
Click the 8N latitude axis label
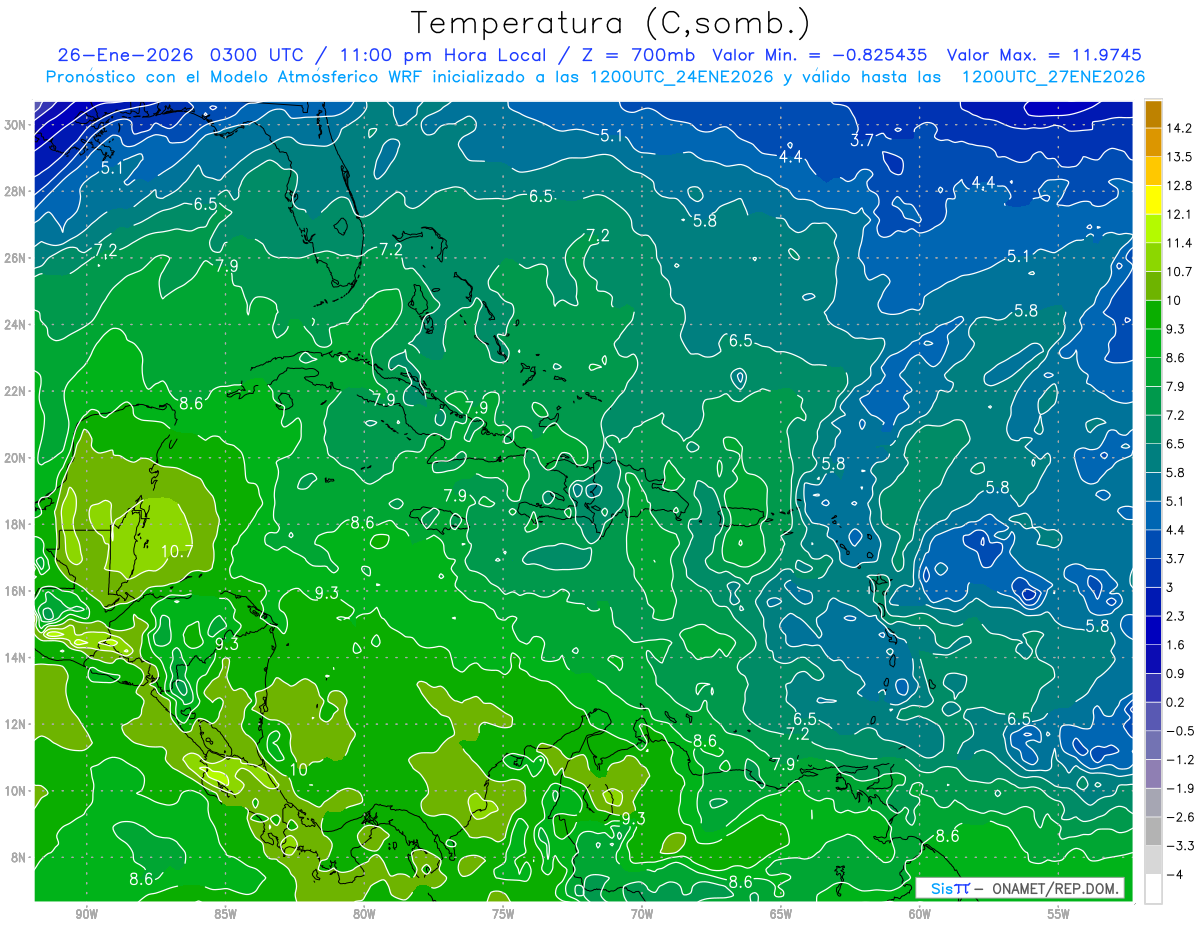click(20, 857)
